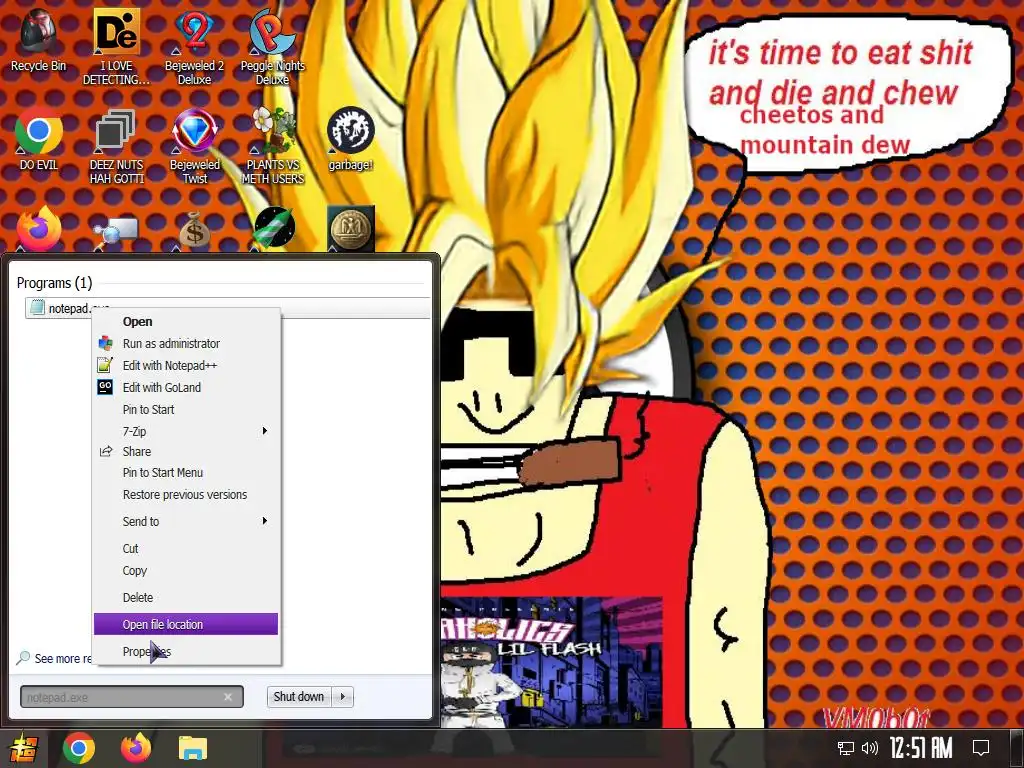Image resolution: width=1024 pixels, height=768 pixels.
Task: Clear the search box with the X
Action: [228, 697]
